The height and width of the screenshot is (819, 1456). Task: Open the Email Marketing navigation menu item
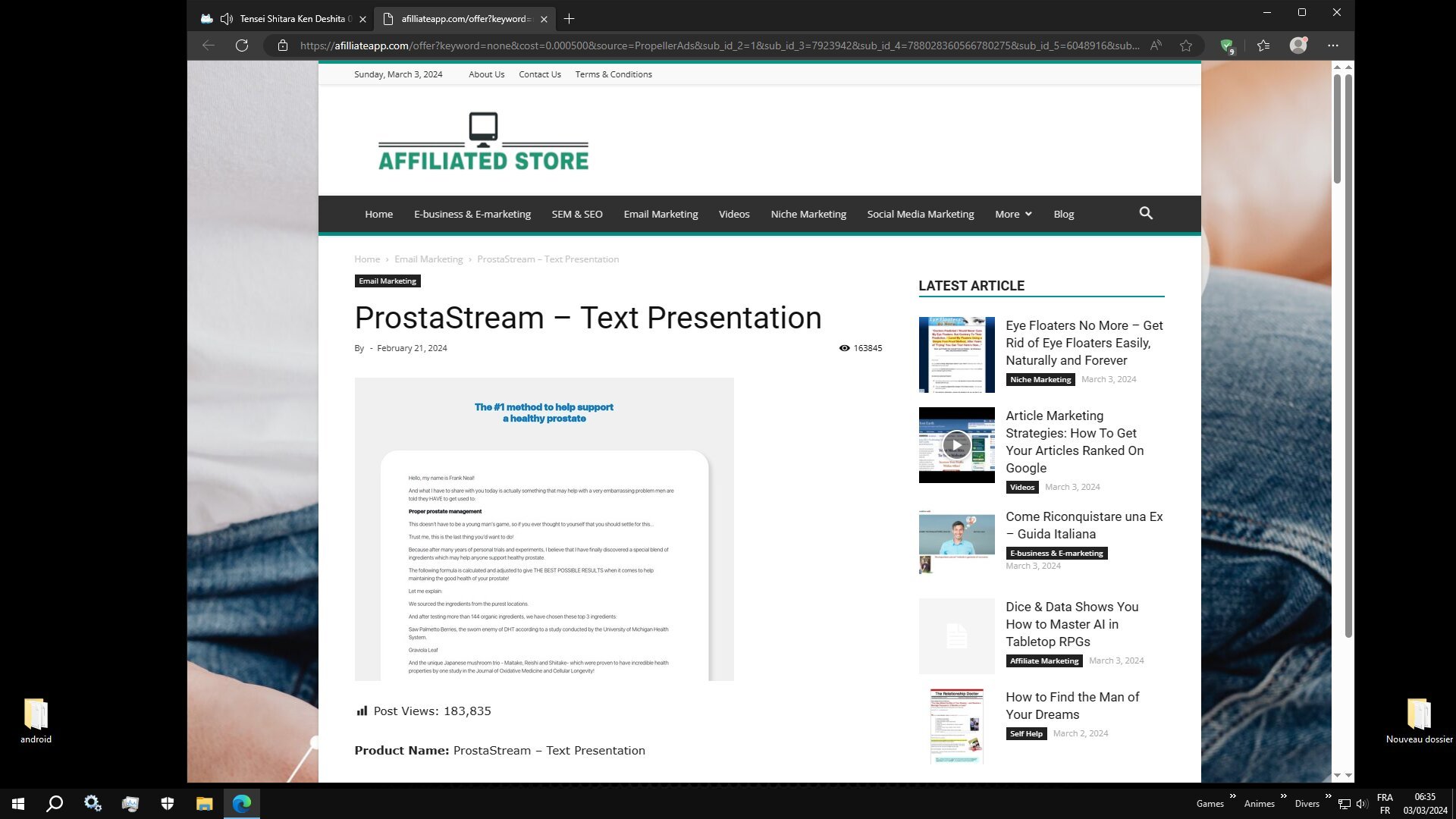coord(661,214)
